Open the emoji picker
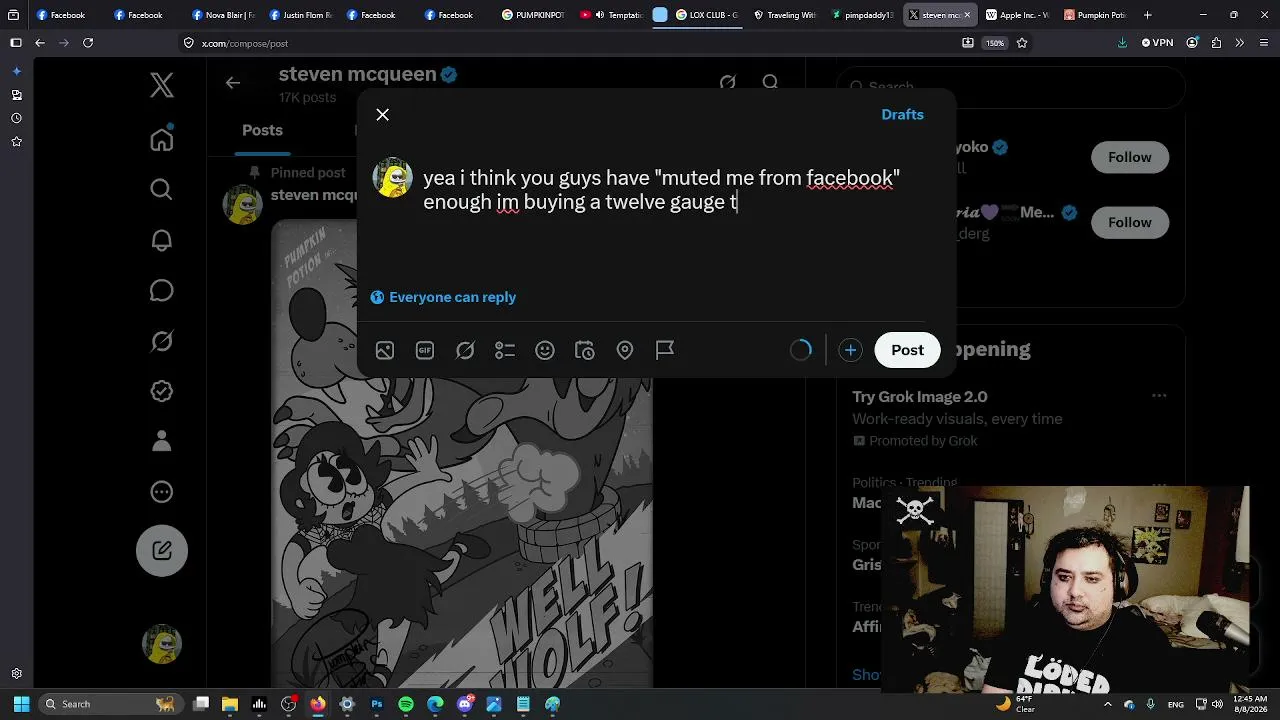 click(545, 350)
